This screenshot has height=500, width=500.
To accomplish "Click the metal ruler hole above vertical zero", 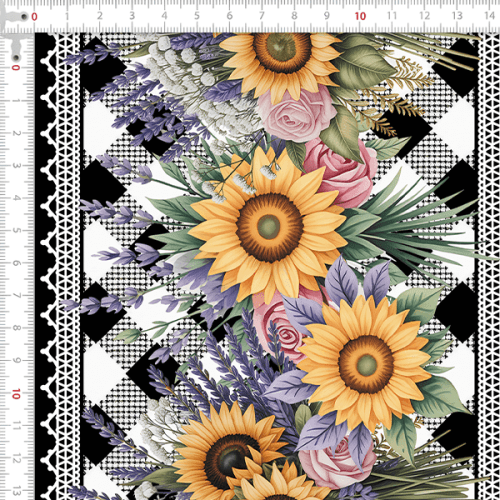I will click(16, 57).
